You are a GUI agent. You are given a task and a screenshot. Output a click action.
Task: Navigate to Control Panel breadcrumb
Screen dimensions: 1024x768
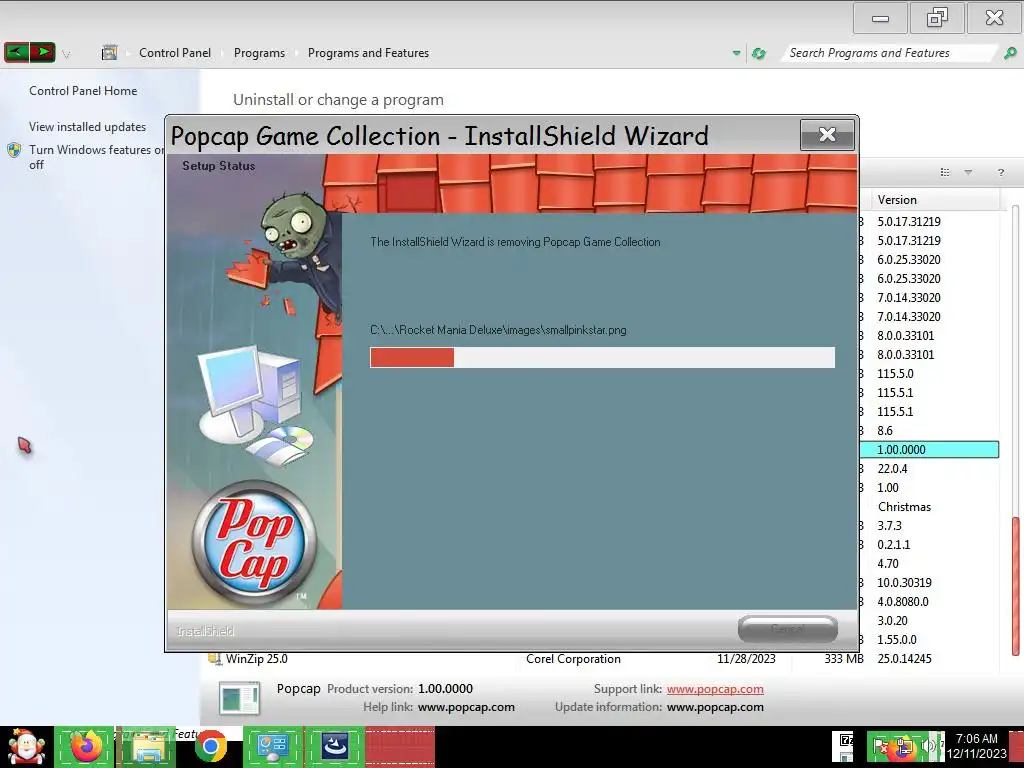[x=174, y=53]
